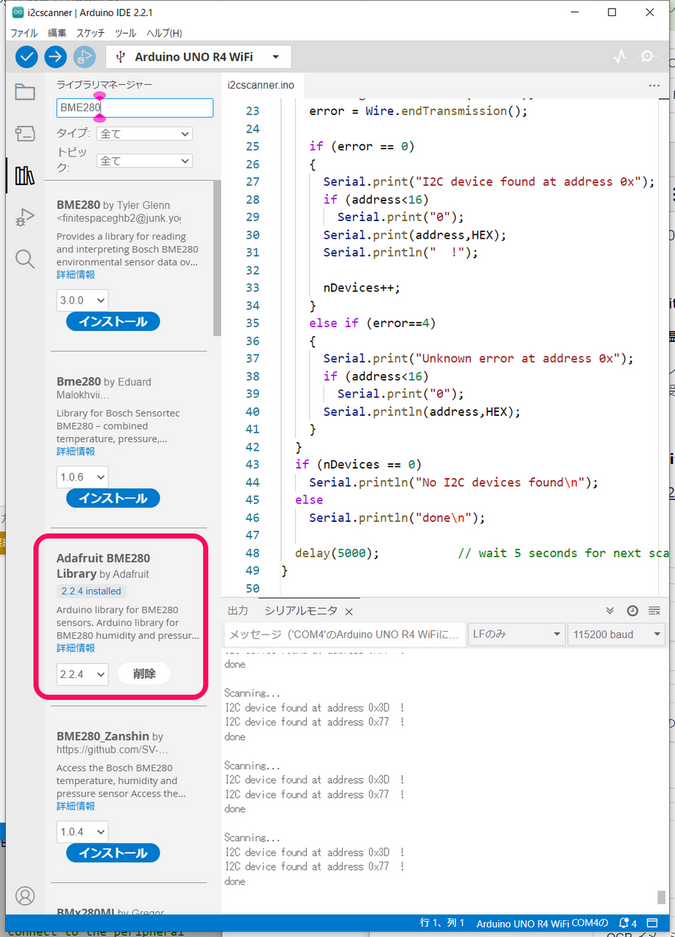Image resolution: width=675 pixels, height=937 pixels.
Task: Open version dropdown showing 1.0.4
Action: [x=82, y=832]
